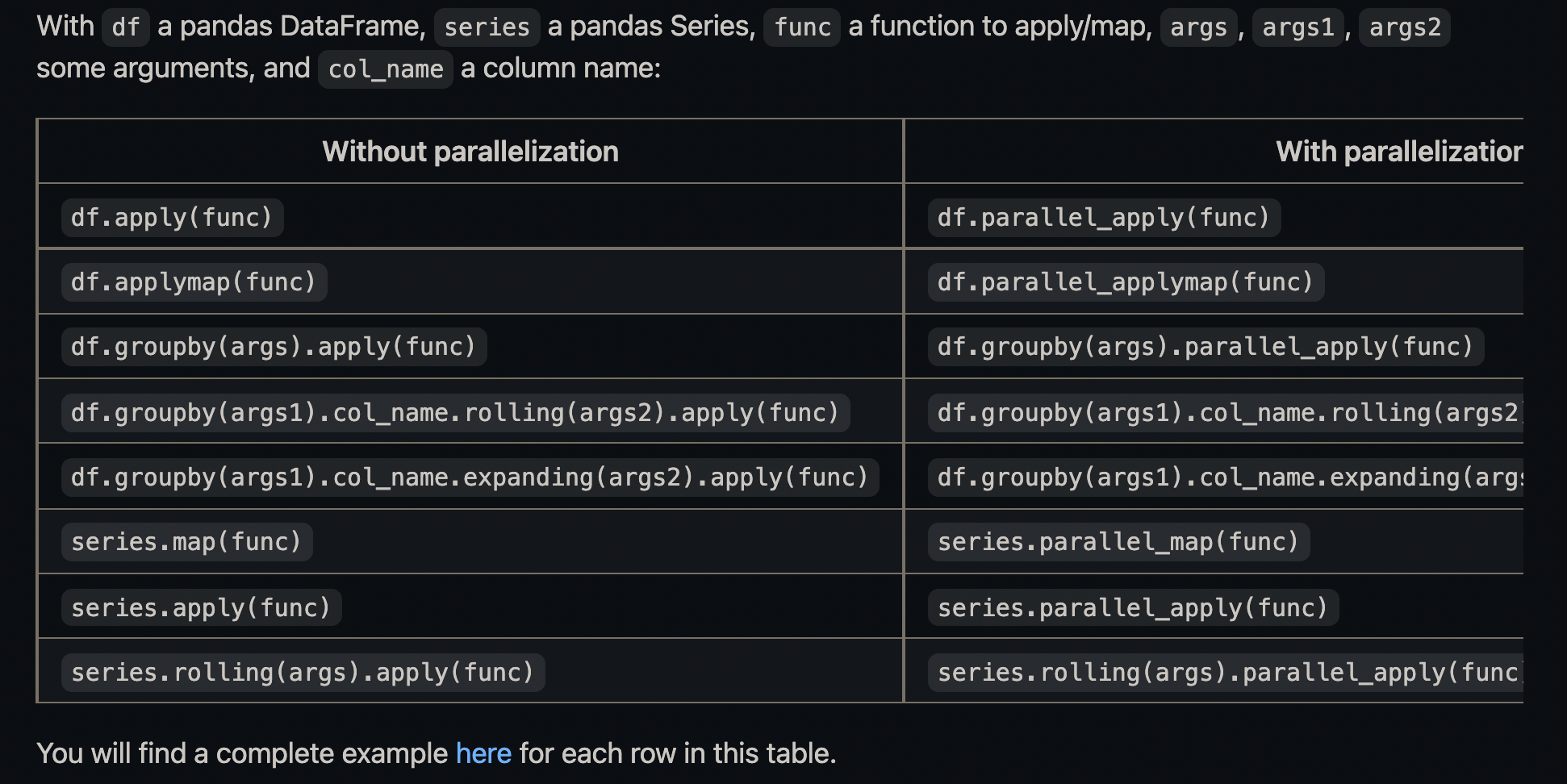1567x784 pixels.
Task: Click the non-parallel rolling groupby apply snippet
Action: tap(455, 413)
